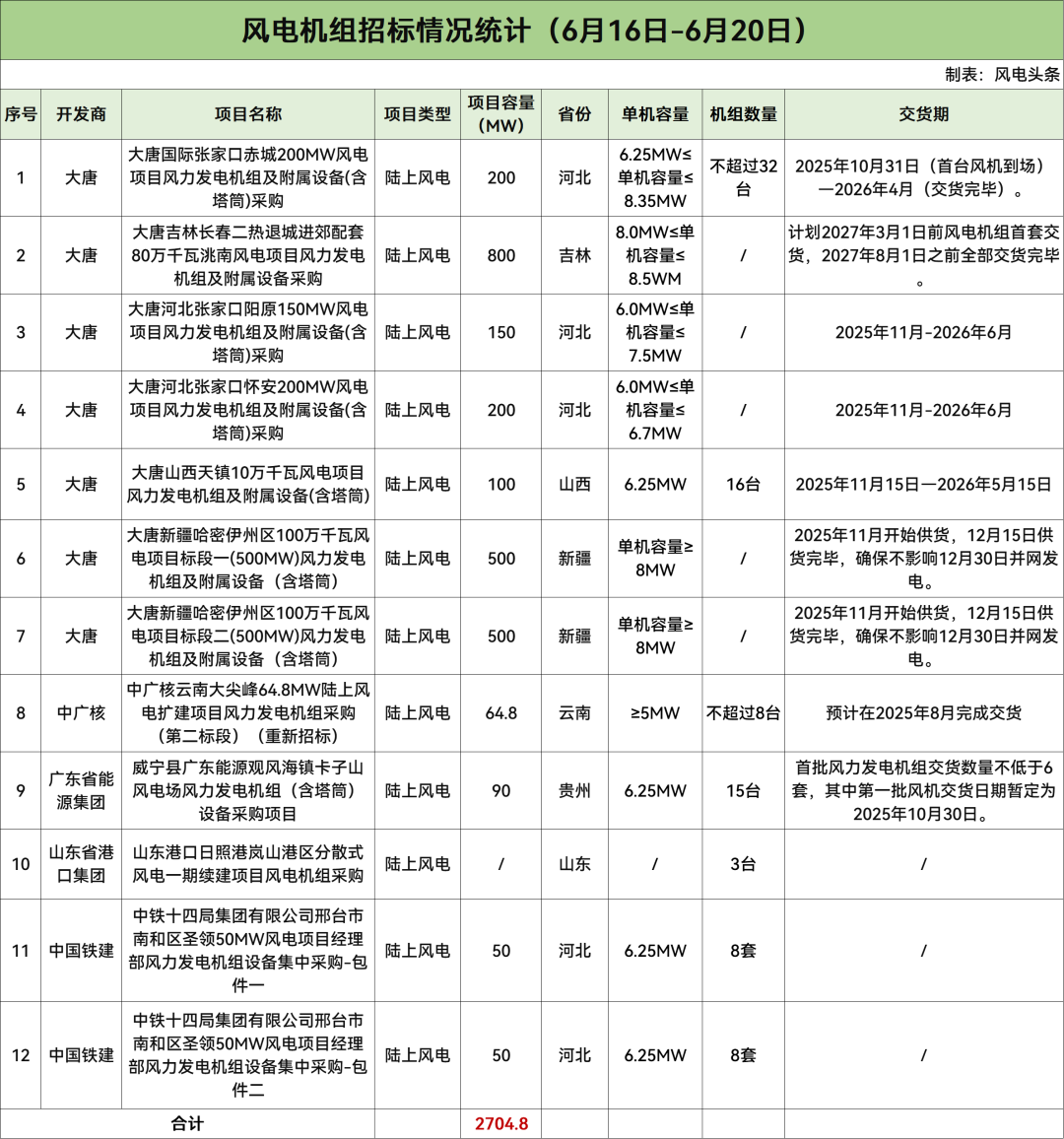This screenshot has width=1064, height=1139.
Task: Select the 贵州 province cell
Action: click(574, 791)
